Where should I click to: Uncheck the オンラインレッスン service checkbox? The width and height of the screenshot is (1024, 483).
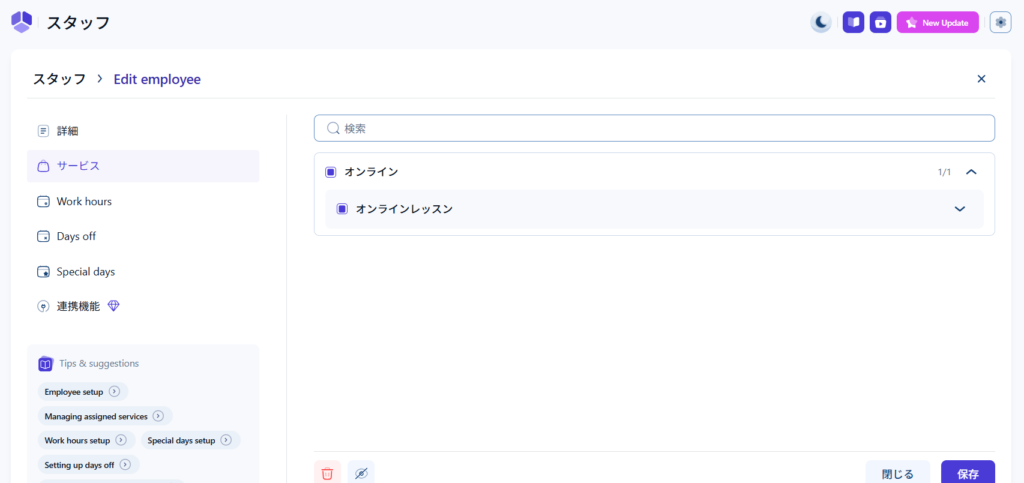pyautogui.click(x=342, y=209)
